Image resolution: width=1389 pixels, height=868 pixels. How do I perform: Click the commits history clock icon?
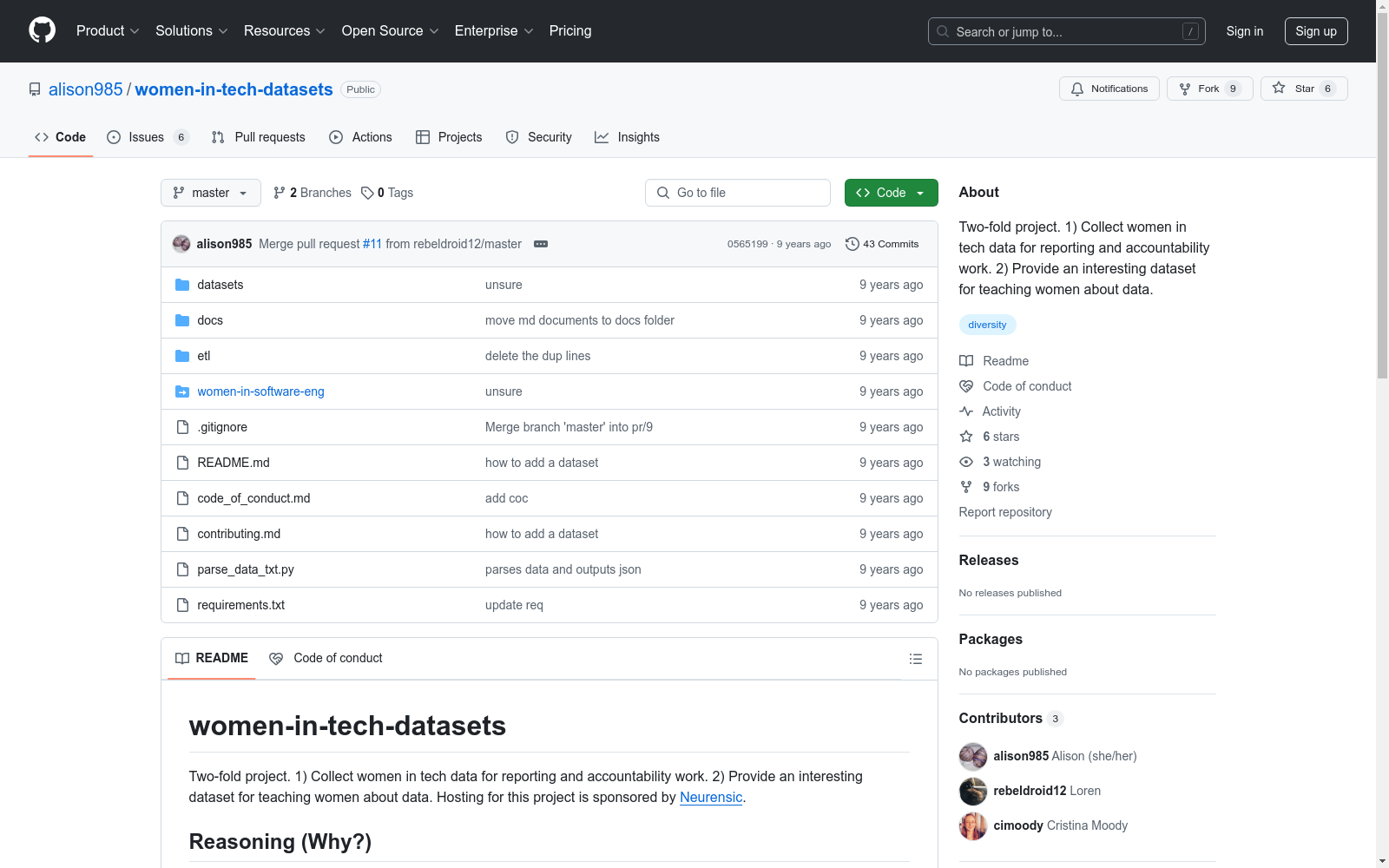(852, 244)
